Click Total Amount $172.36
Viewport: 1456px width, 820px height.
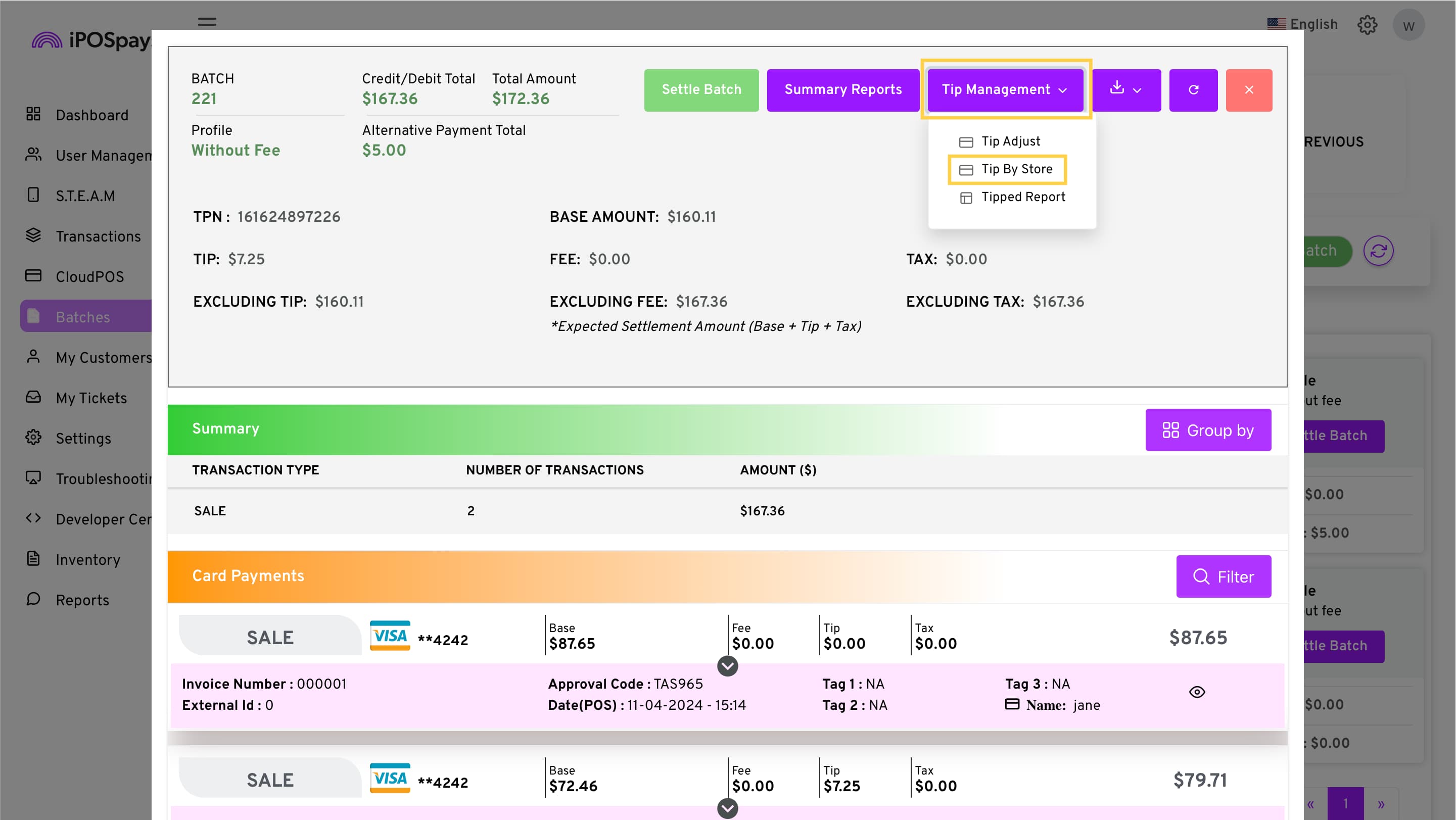(521, 99)
